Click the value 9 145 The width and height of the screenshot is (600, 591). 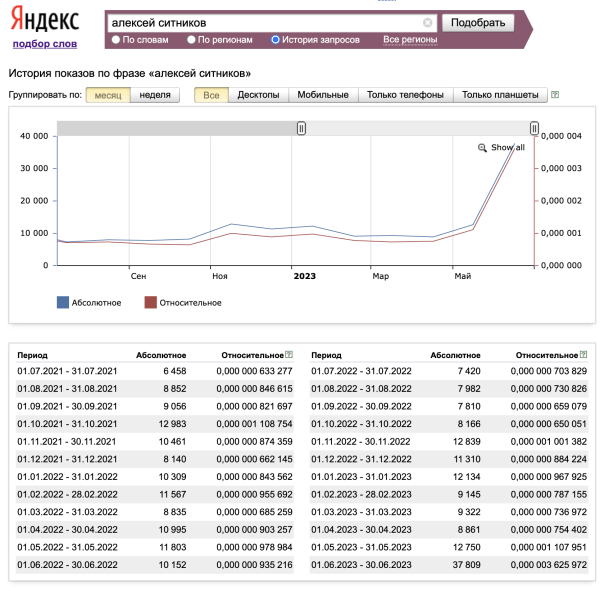(x=469, y=494)
